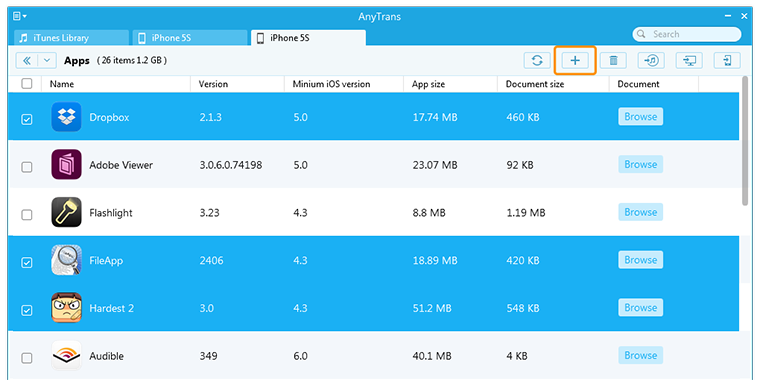The height and width of the screenshot is (380, 760).
Task: Click the 17.74 MB app size cell
Action: (435, 117)
